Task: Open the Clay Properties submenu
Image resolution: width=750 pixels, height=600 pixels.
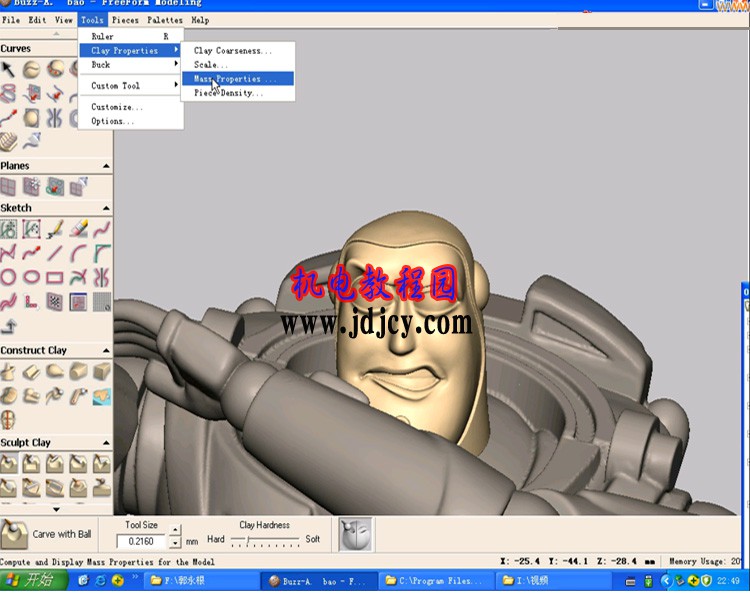Action: click(130, 51)
